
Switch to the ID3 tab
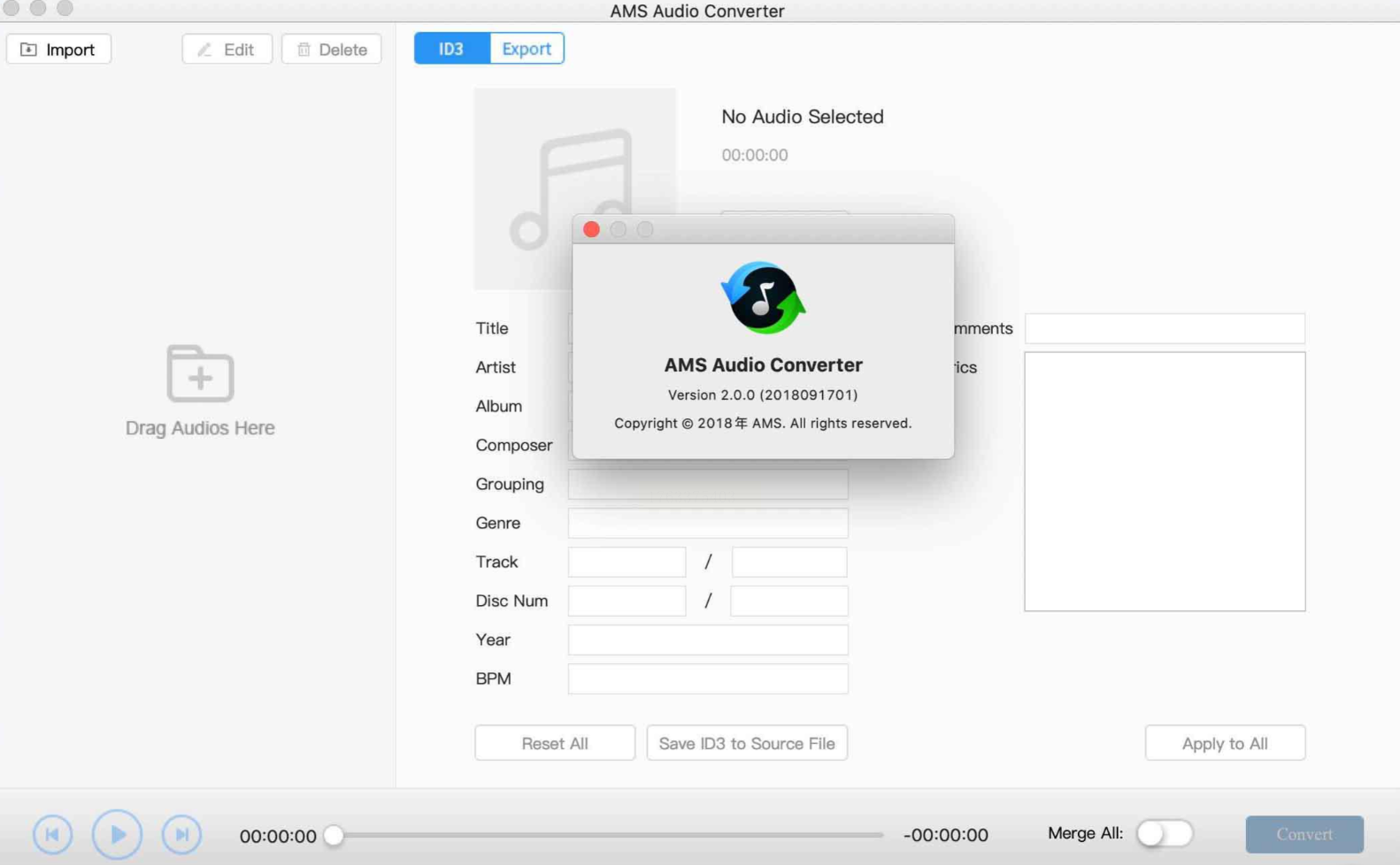tap(451, 49)
